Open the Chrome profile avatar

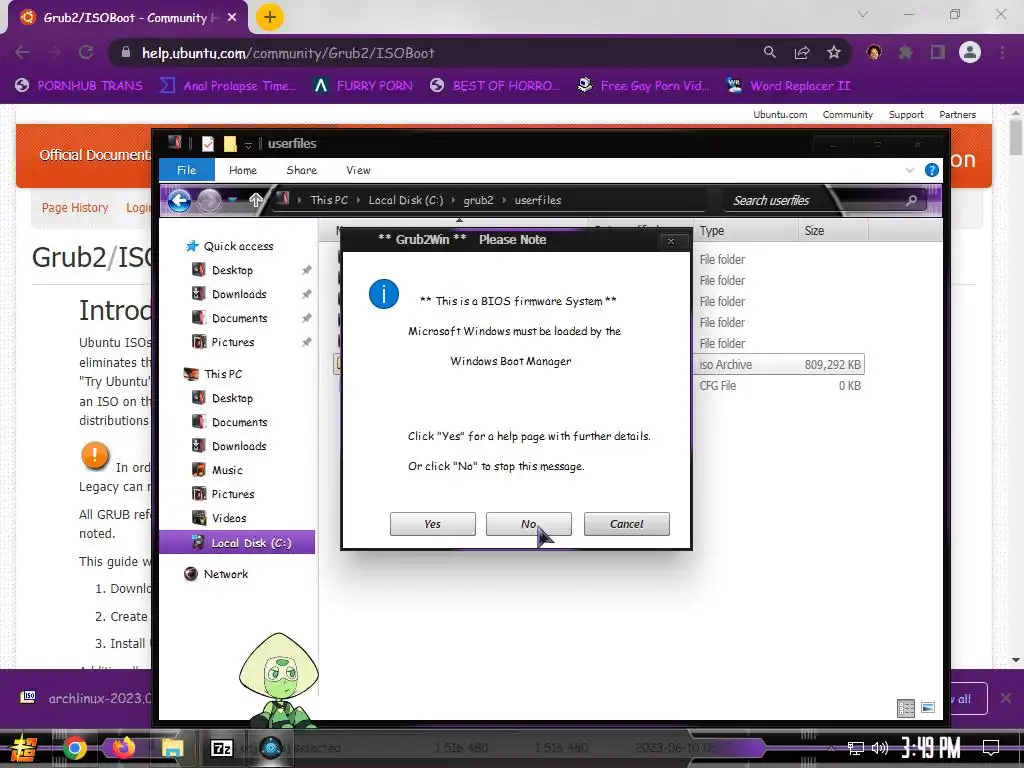[970, 52]
